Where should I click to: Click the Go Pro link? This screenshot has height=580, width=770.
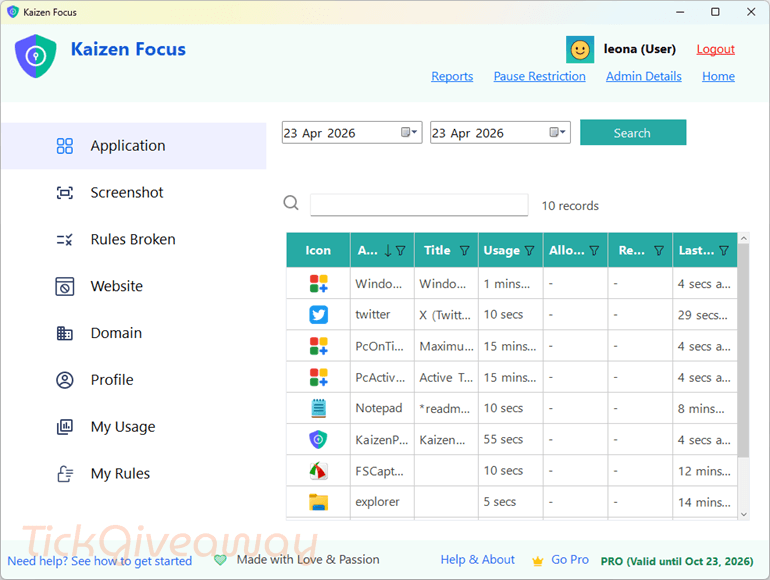point(570,560)
